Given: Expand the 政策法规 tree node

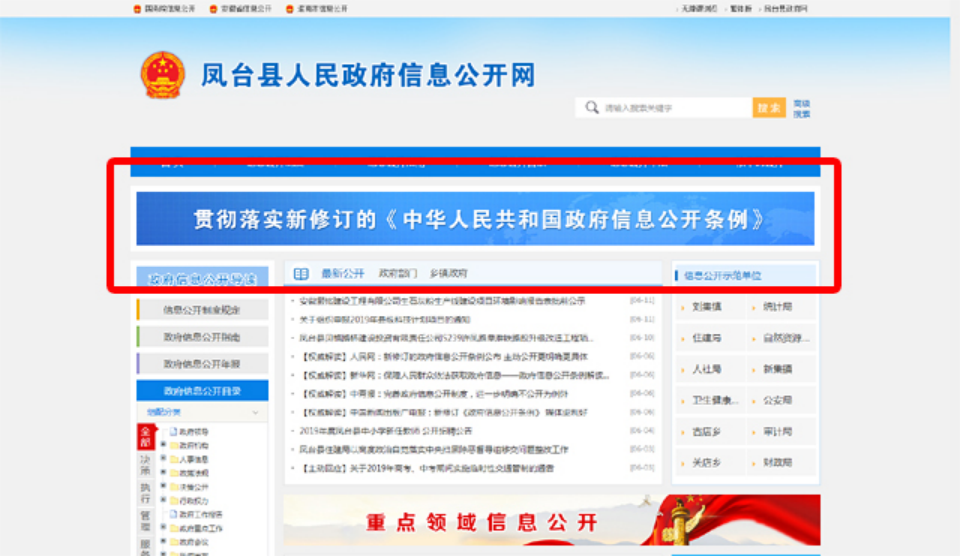Looking at the screenshot, I should [162, 472].
